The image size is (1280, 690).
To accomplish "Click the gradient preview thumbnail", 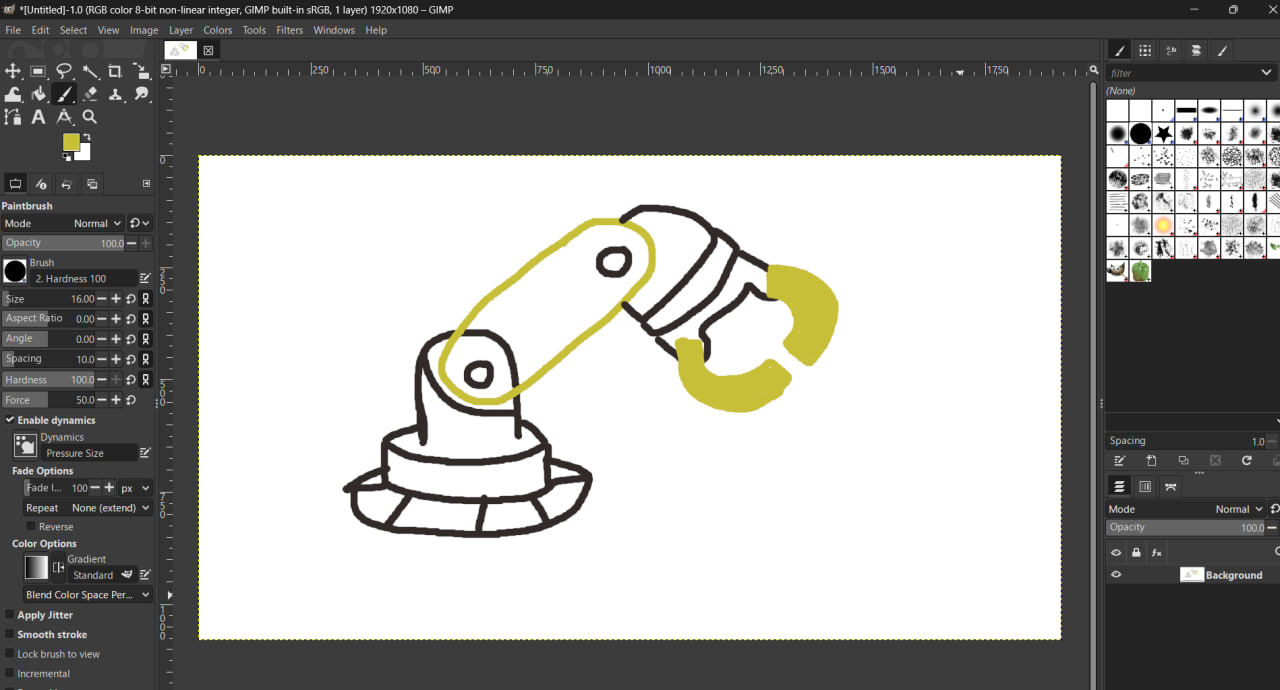I will point(36,567).
